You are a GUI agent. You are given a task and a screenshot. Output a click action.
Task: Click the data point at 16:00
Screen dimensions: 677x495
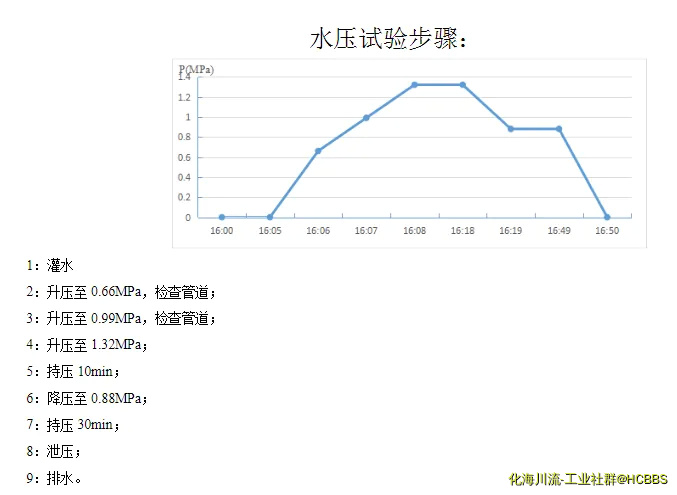click(221, 217)
